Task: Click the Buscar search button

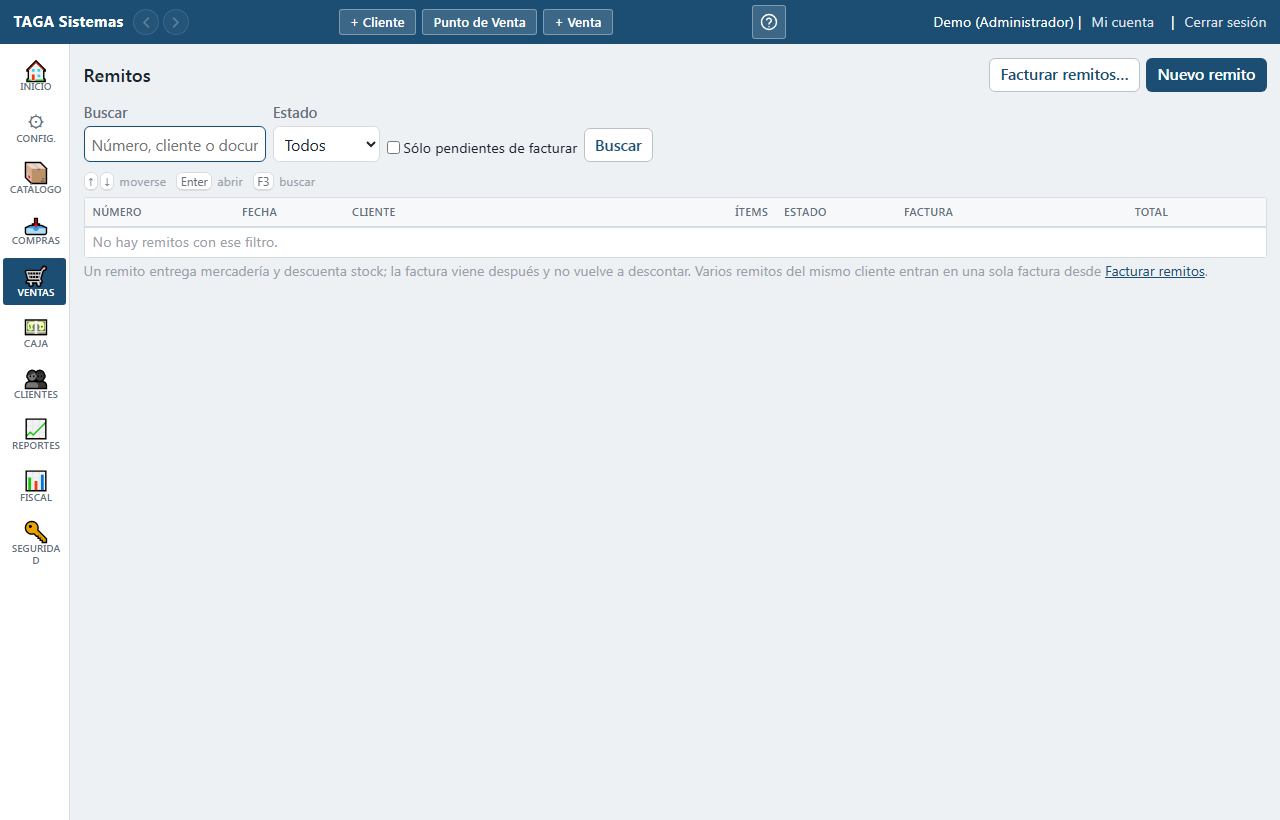Action: point(618,145)
